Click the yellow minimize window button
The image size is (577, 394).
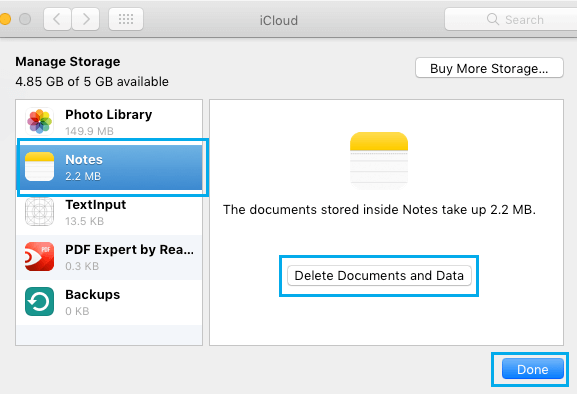5,19
